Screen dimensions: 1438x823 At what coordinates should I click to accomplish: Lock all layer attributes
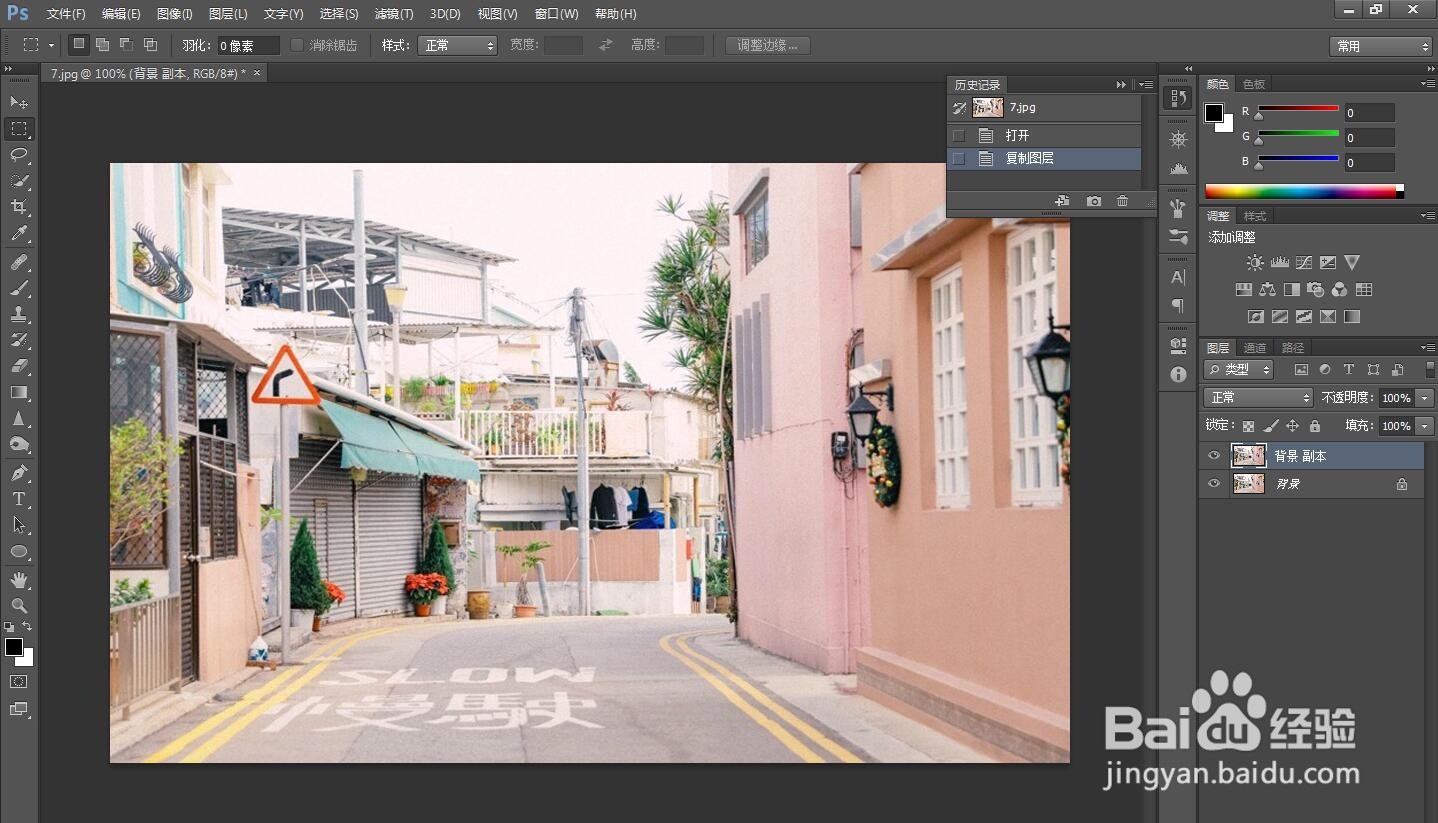point(1314,426)
